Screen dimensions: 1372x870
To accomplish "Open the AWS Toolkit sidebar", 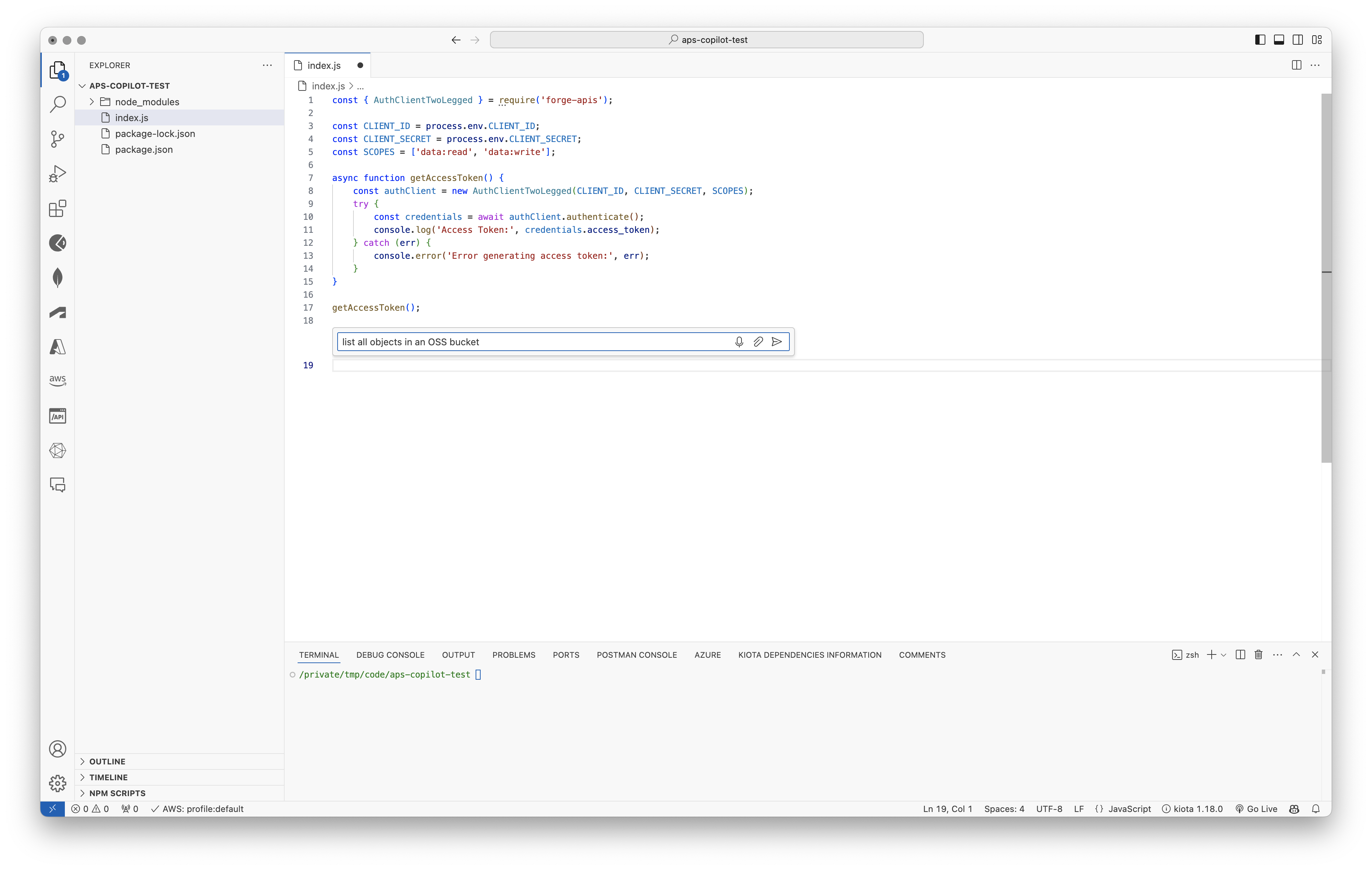I will (x=58, y=380).
